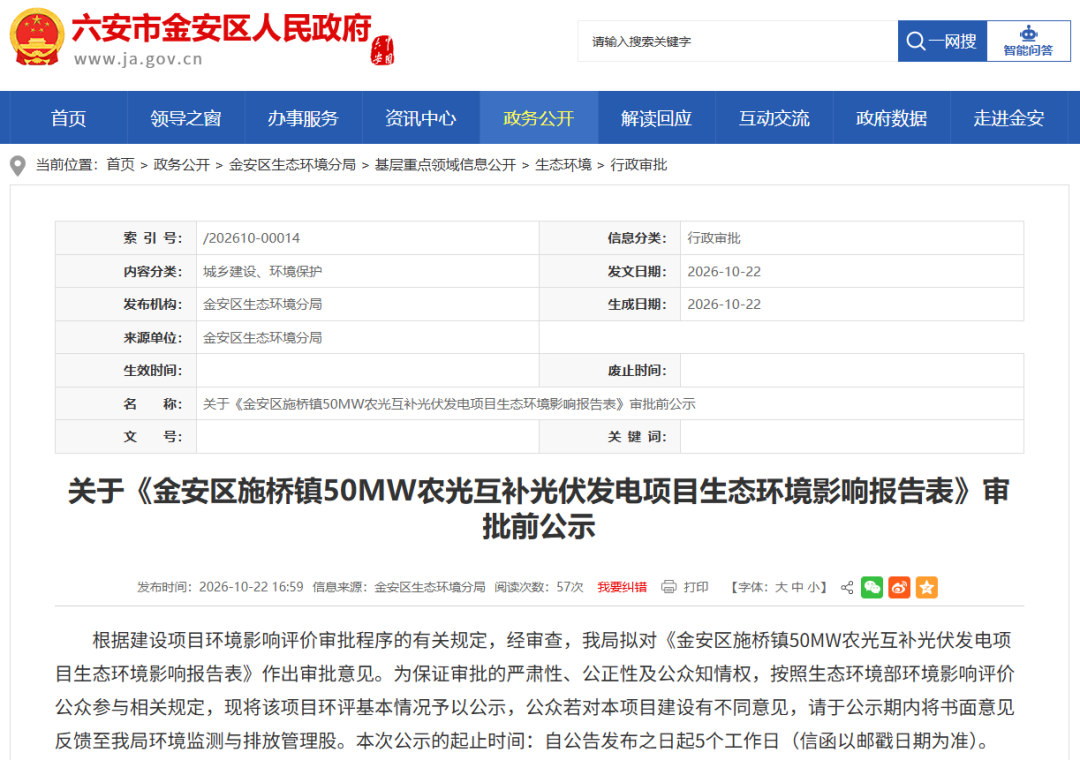1080x760 pixels.
Task: Click the magnifier 一网搜 search button
Action: [x=942, y=41]
